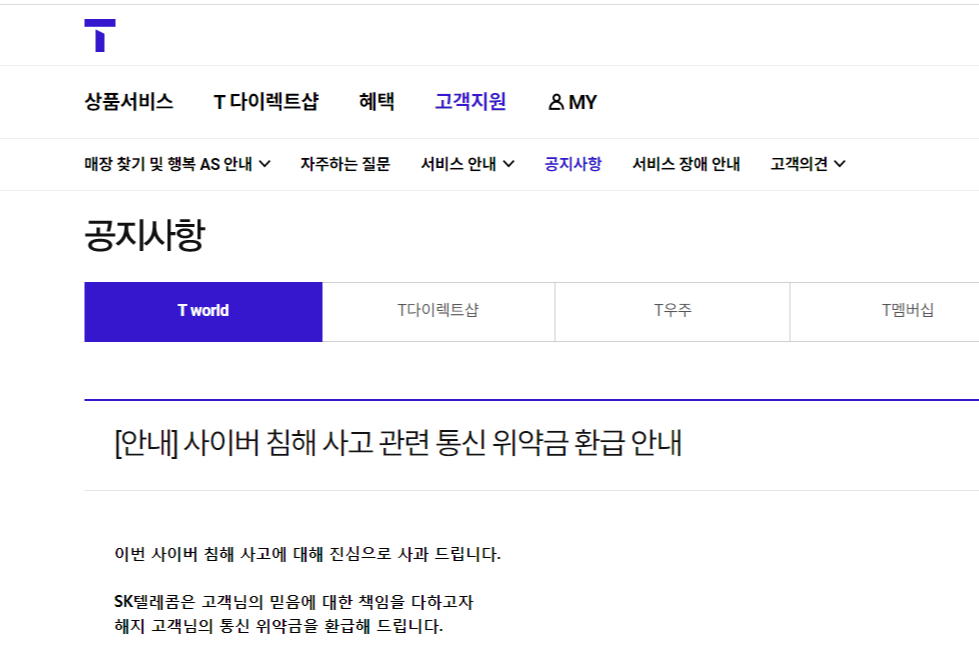Click the notice title 사이버 침해 사고 관련 통신 위약금 환급 안내

398,443
